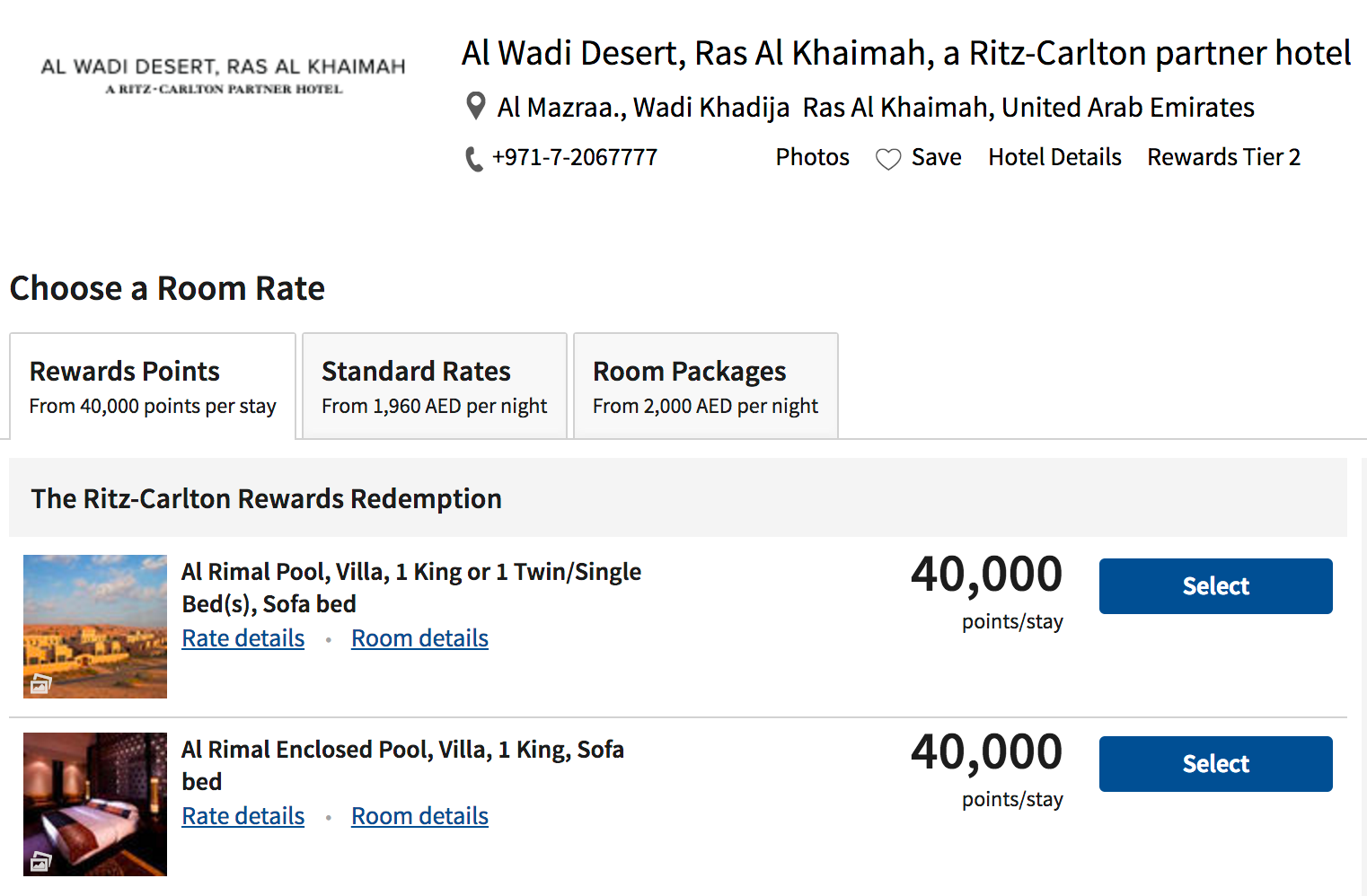The width and height of the screenshot is (1367, 896).
Task: Open the desert villa exterior thumbnail
Action: pyautogui.click(x=95, y=619)
